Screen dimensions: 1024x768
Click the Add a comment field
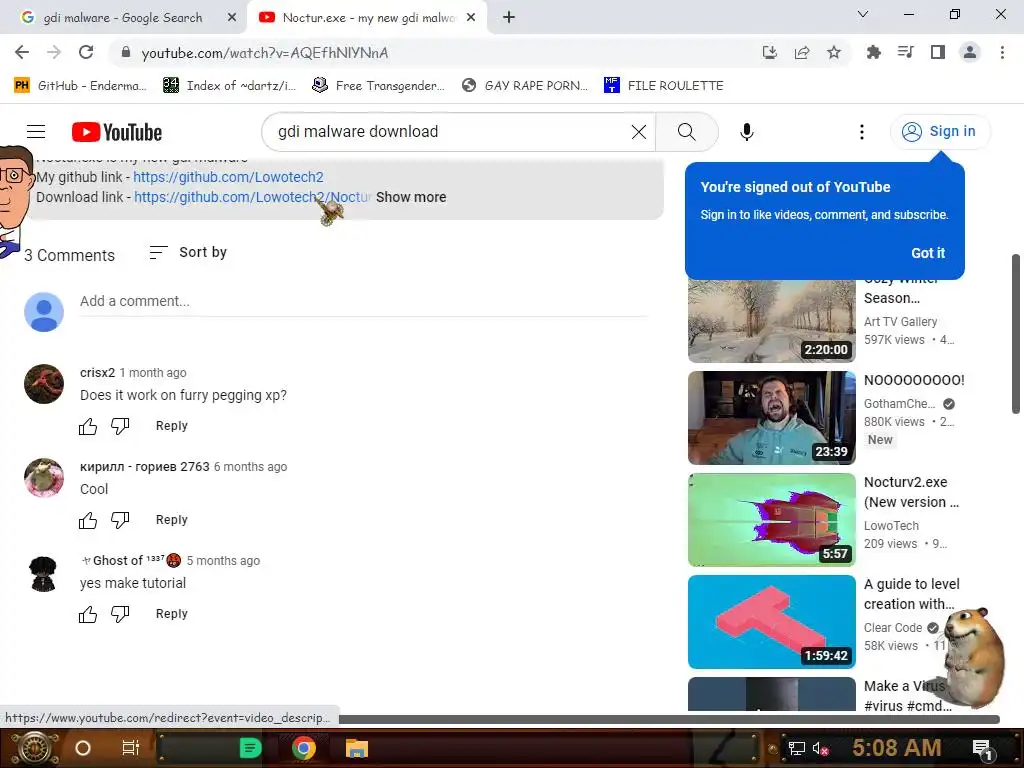(364, 301)
